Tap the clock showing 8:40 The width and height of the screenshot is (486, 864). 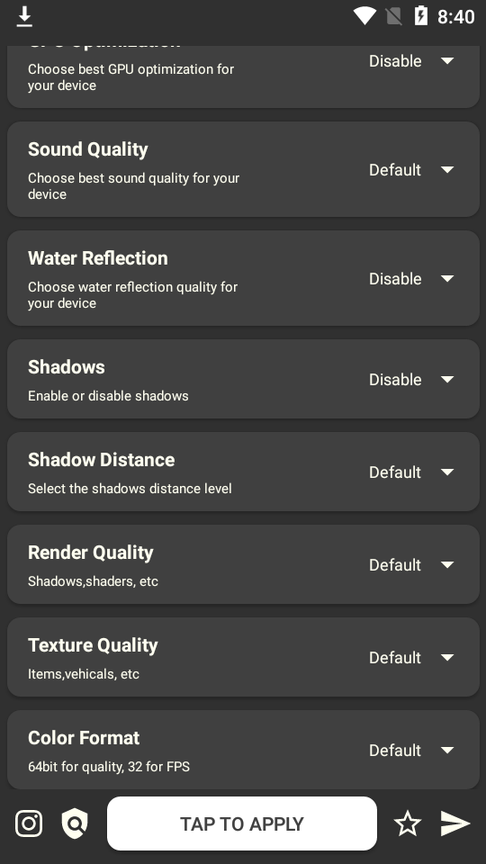point(456,17)
